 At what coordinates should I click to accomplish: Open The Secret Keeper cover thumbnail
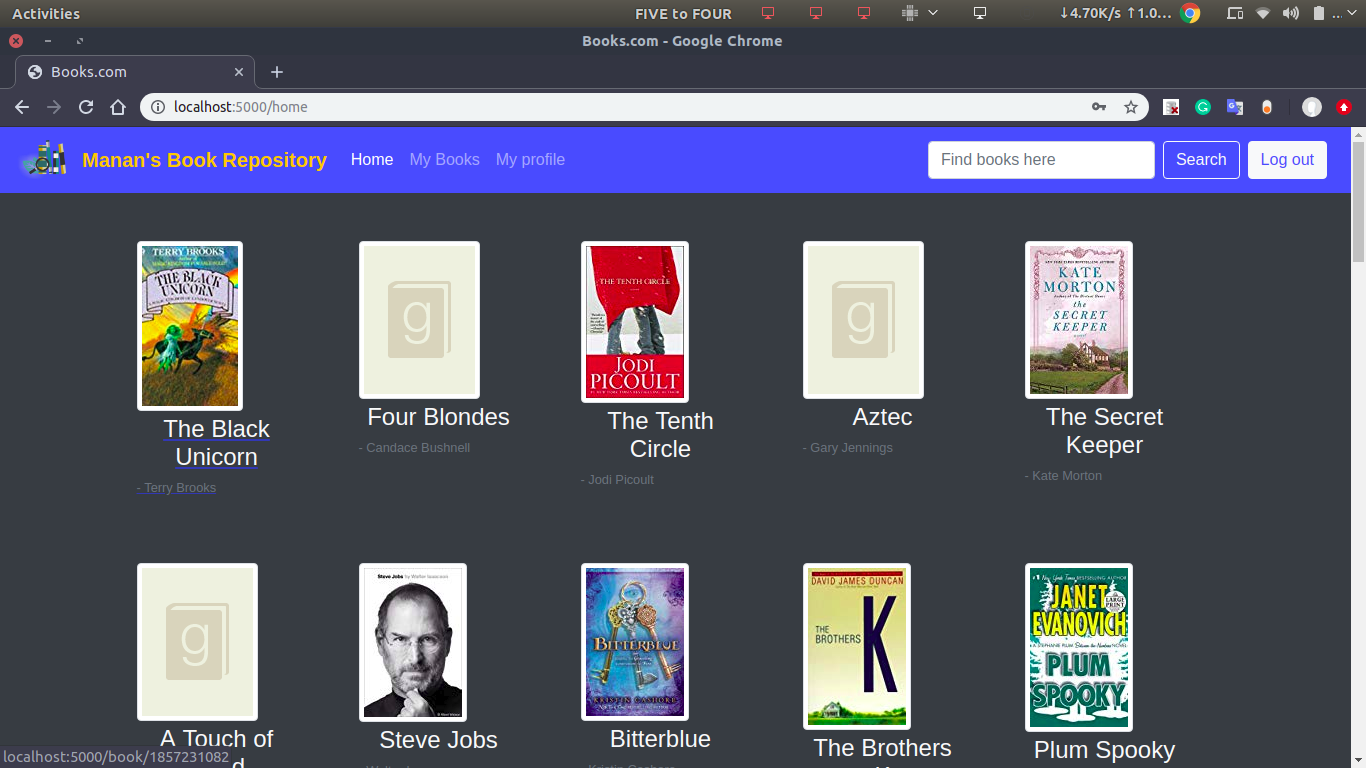click(1079, 320)
